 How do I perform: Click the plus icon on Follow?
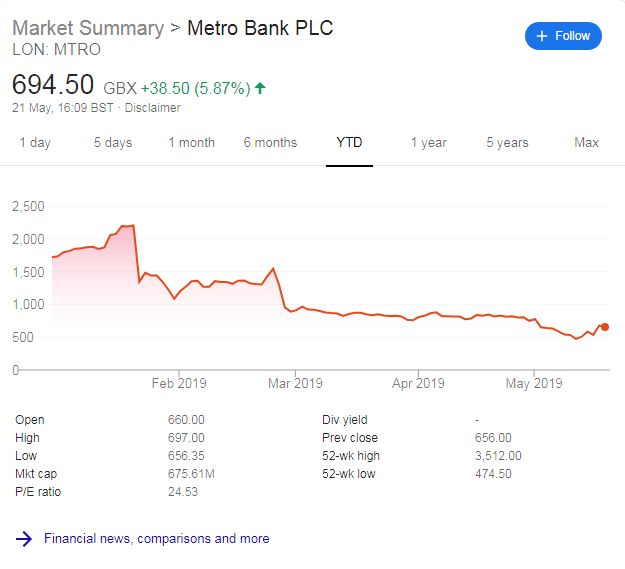542,36
